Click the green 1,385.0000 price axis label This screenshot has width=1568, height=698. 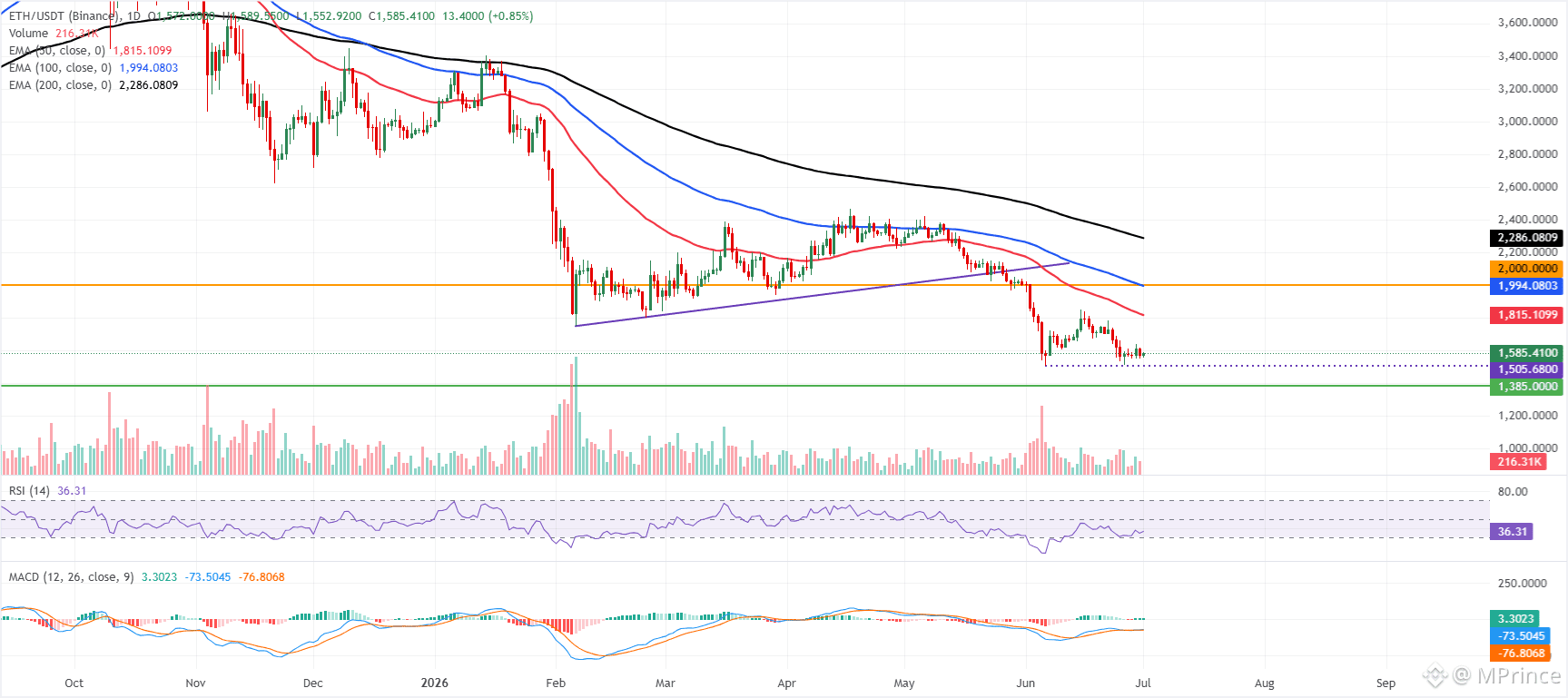tap(1527, 387)
